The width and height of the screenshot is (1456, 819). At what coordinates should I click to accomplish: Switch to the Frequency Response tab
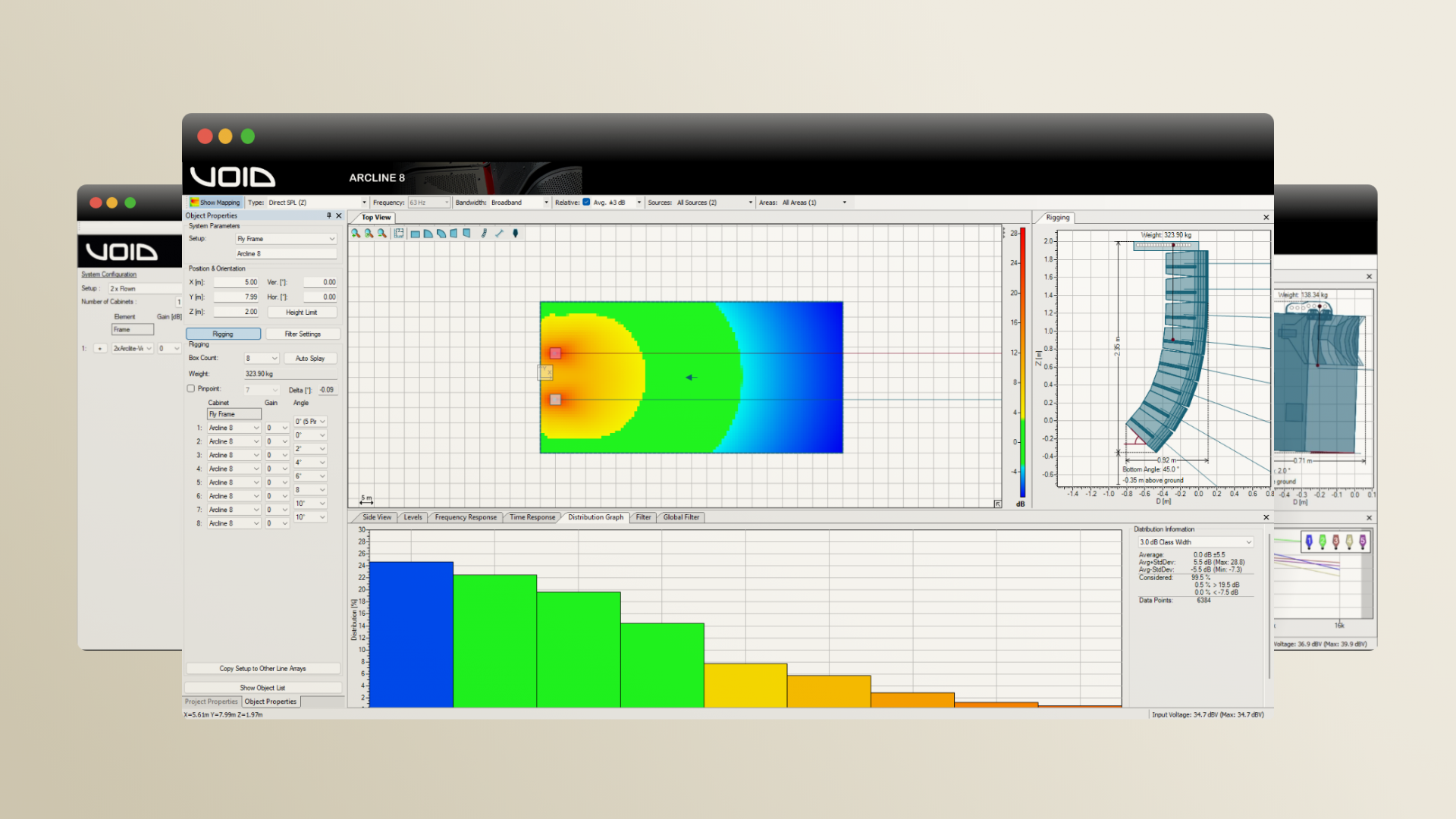[466, 517]
